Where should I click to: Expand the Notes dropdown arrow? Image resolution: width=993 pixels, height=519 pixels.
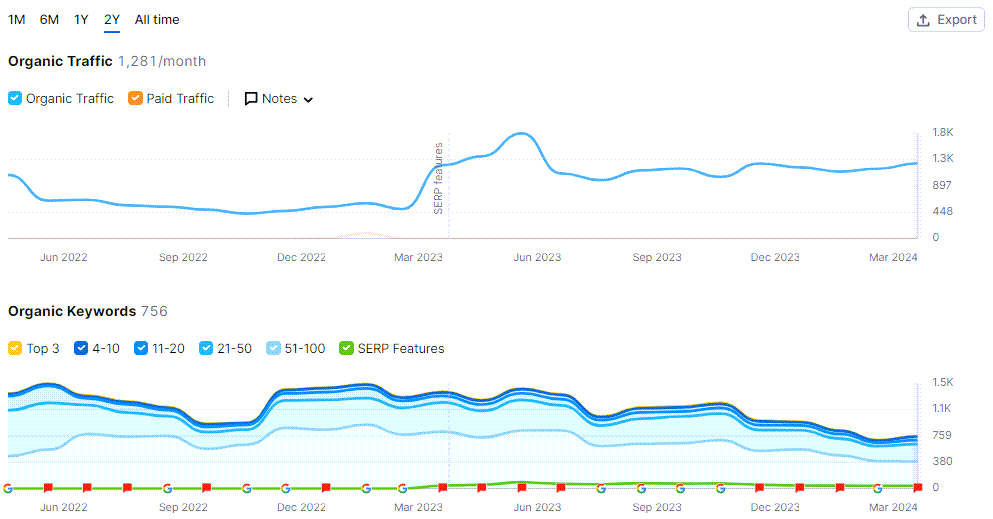(308, 100)
